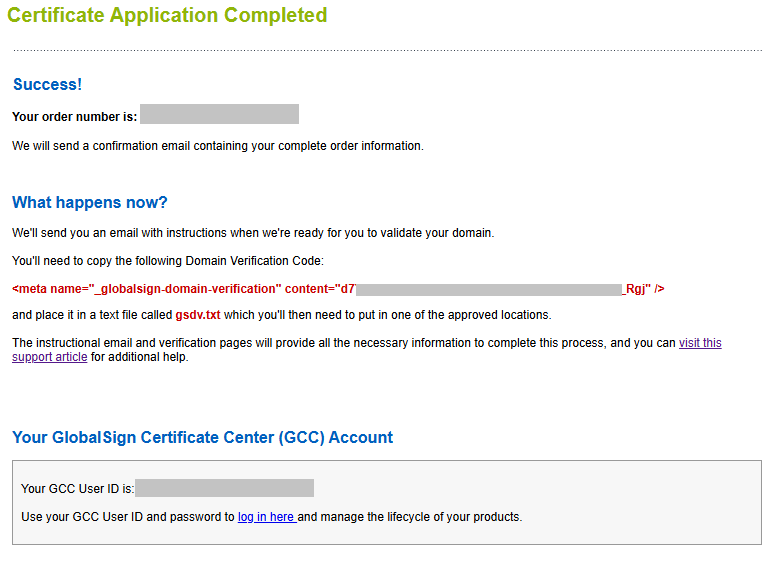Screen dimensions: 783x564
Task: Click the 'log in here' link
Action: [x=267, y=517]
